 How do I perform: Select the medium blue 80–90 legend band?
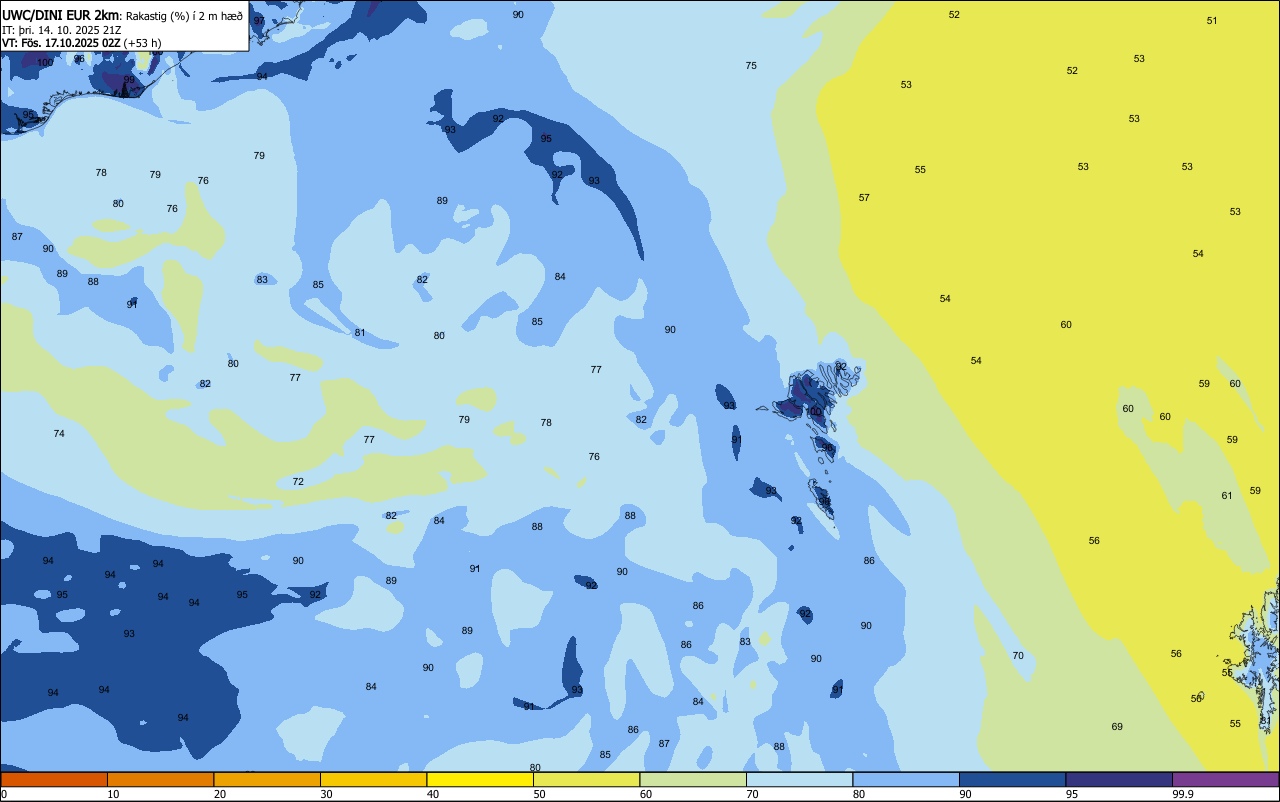(906, 779)
